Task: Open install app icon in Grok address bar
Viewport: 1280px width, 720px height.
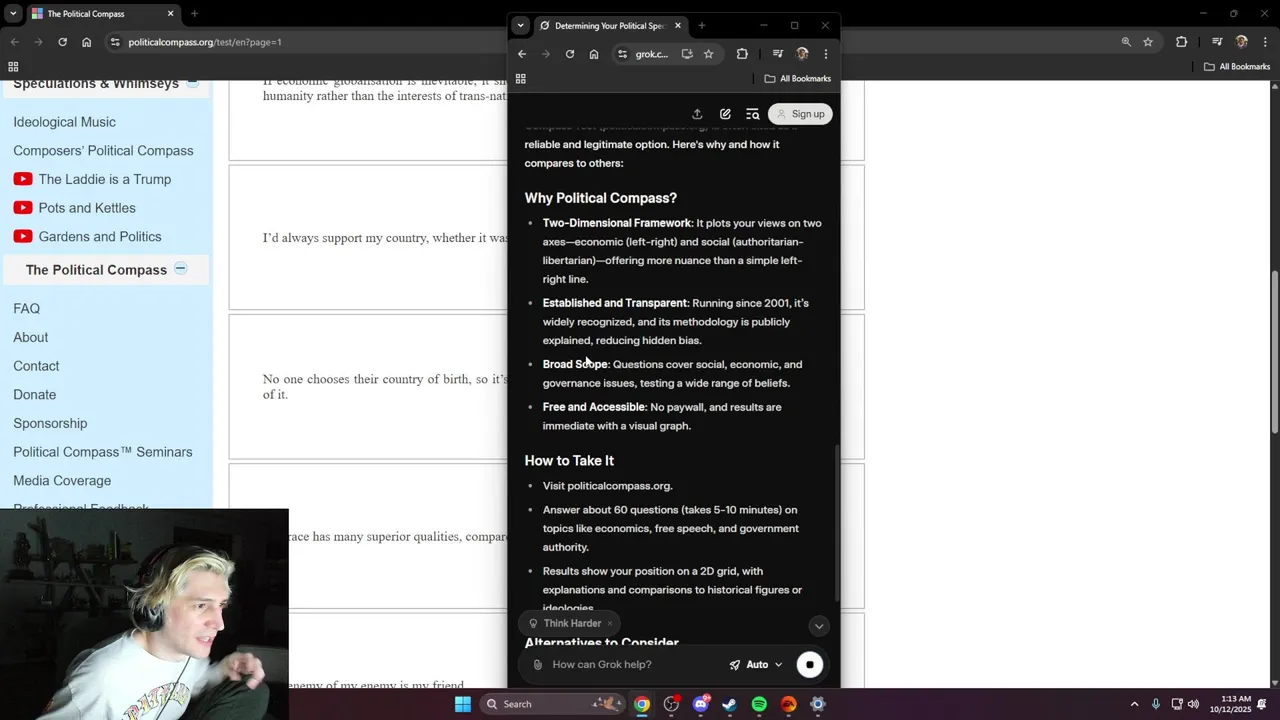Action: click(687, 54)
